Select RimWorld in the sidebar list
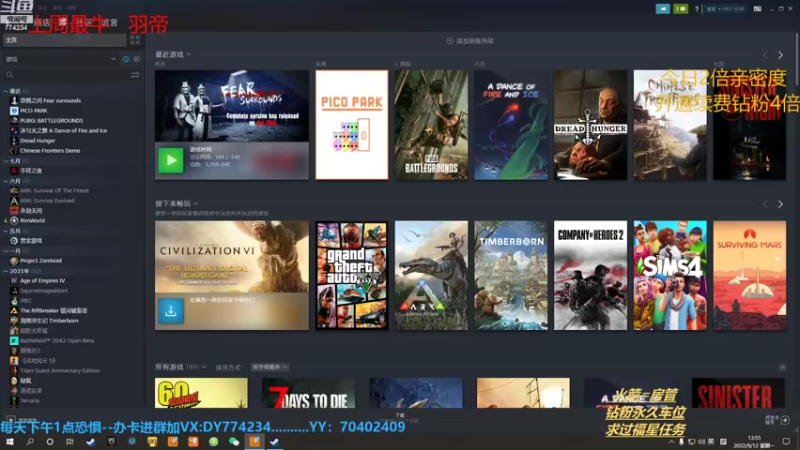This screenshot has width=800, height=450. click(32, 220)
